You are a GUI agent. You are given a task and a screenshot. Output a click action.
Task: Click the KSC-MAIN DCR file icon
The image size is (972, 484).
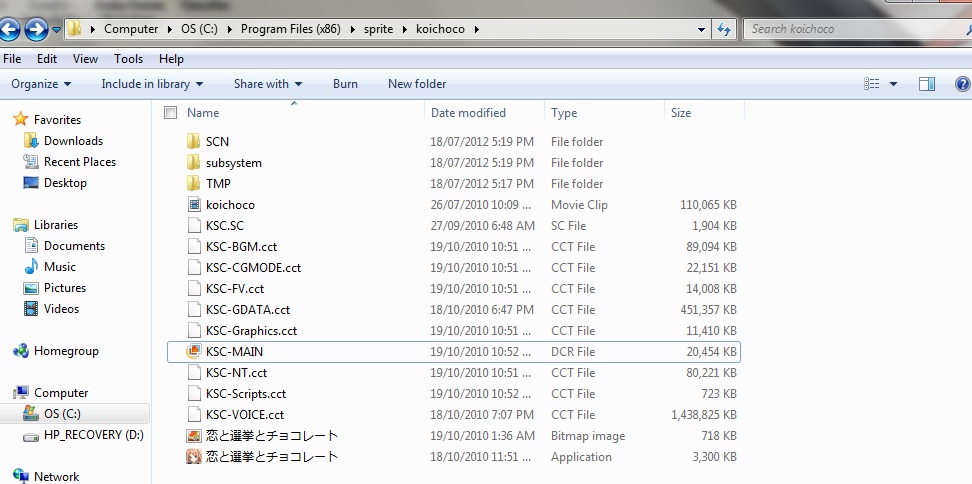point(194,352)
